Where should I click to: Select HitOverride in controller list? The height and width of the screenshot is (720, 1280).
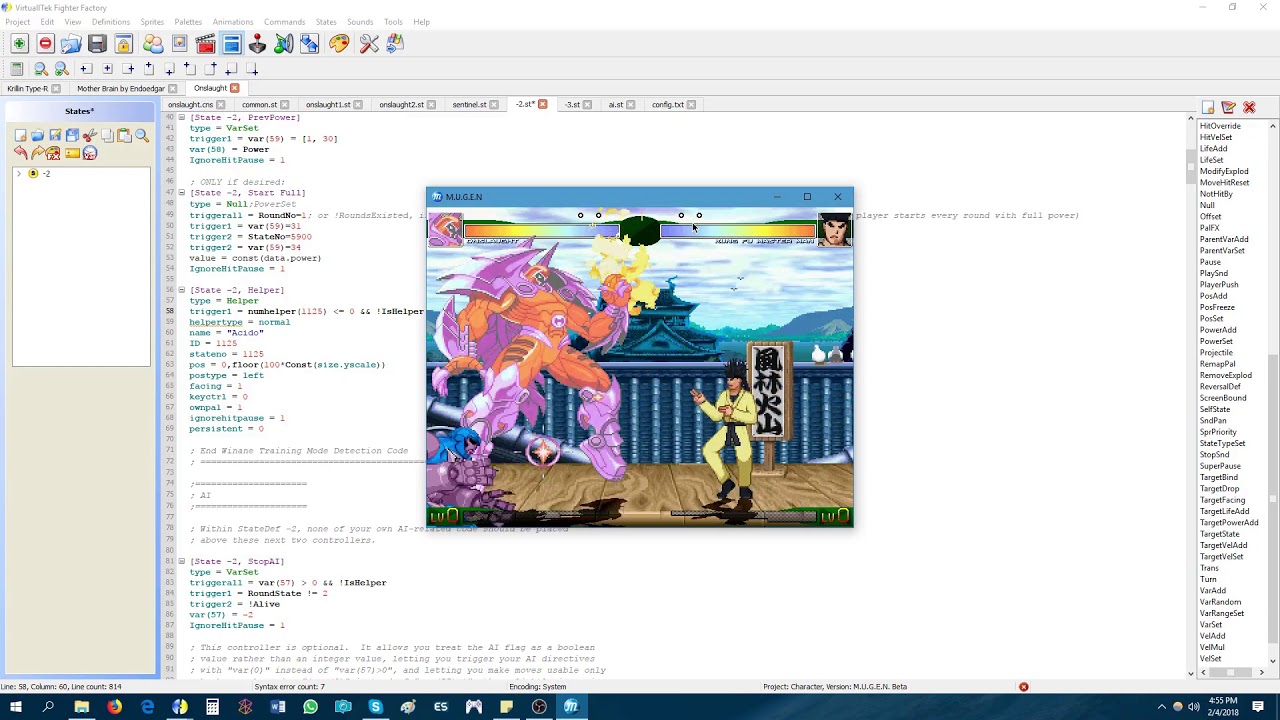coord(1220,126)
